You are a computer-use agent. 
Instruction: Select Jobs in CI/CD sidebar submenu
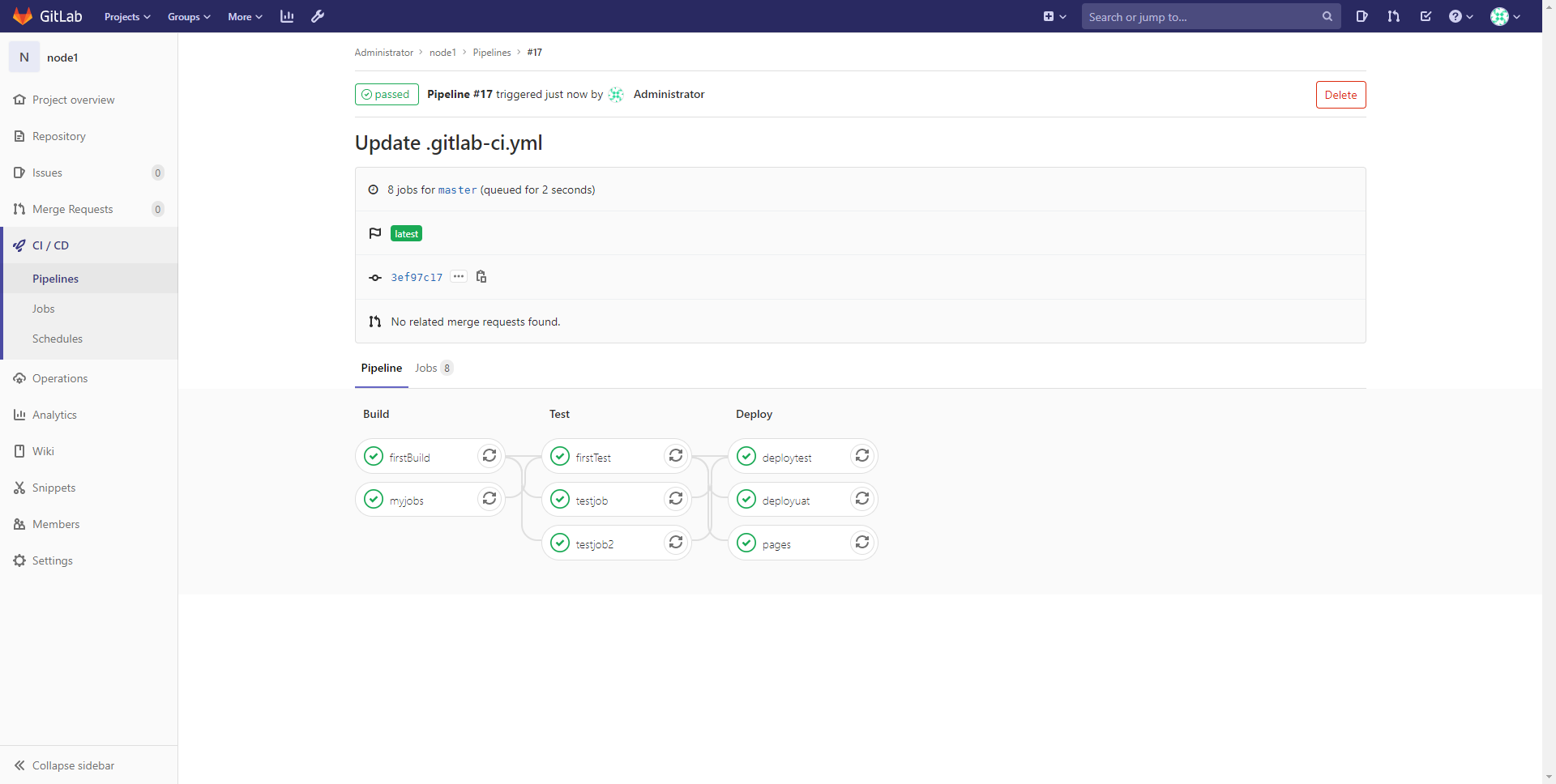(x=89, y=309)
